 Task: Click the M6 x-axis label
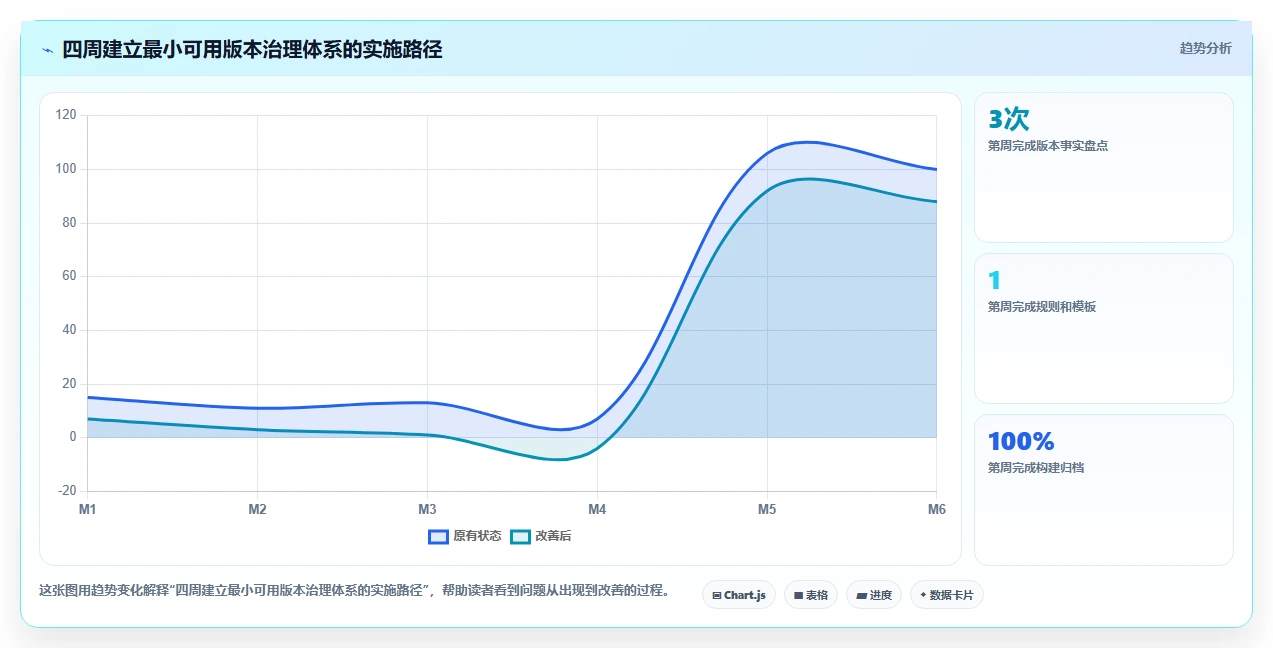click(x=936, y=510)
